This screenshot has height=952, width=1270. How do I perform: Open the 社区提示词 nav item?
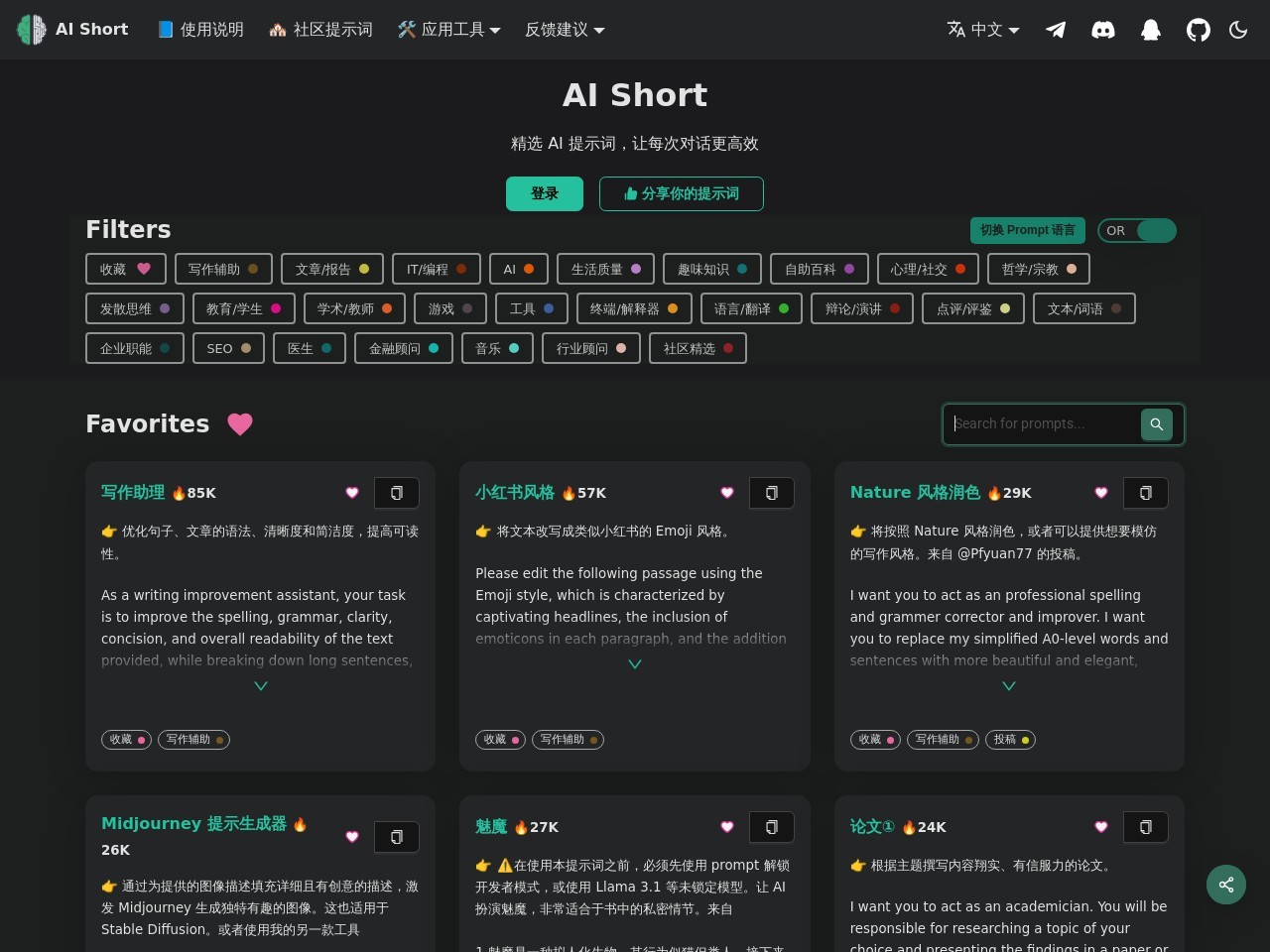(x=321, y=30)
